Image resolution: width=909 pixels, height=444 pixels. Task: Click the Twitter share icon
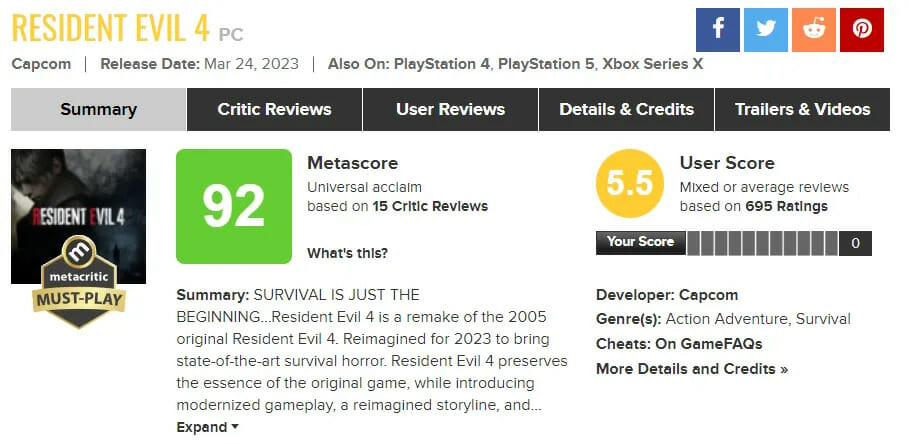pyautogui.click(x=766, y=29)
